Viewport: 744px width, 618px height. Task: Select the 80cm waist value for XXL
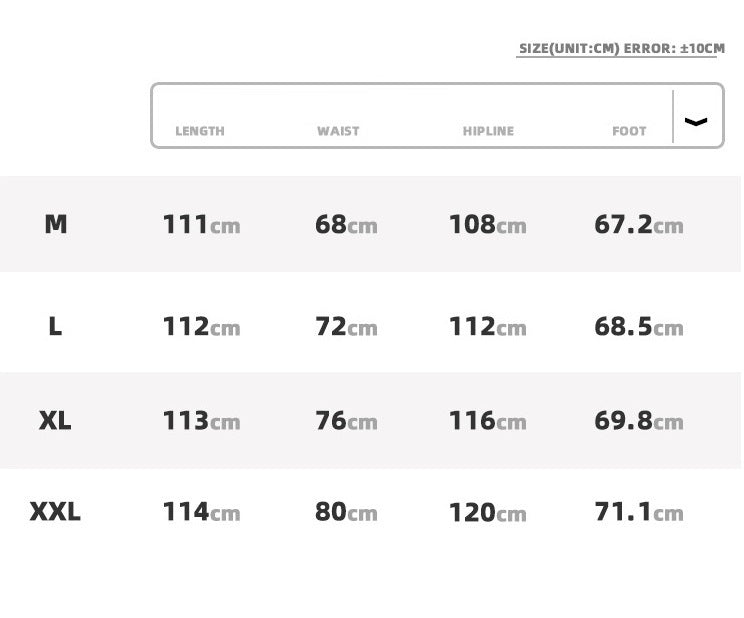(x=346, y=513)
